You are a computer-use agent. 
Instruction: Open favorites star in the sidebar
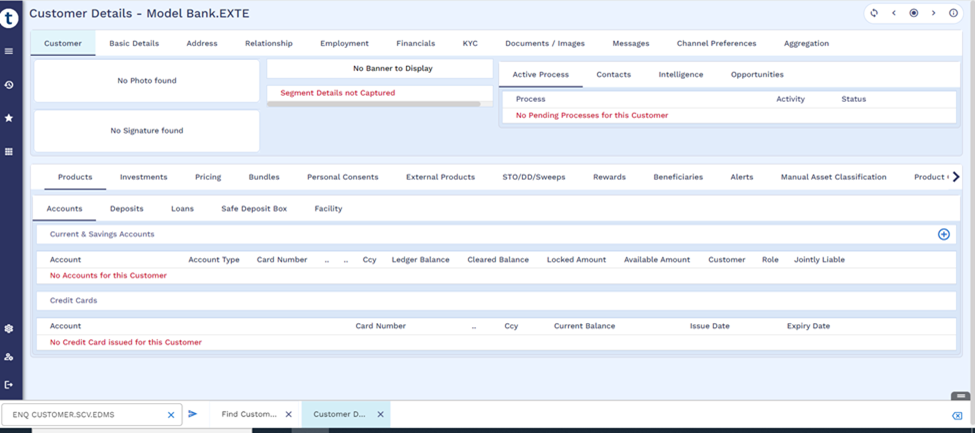(9, 118)
